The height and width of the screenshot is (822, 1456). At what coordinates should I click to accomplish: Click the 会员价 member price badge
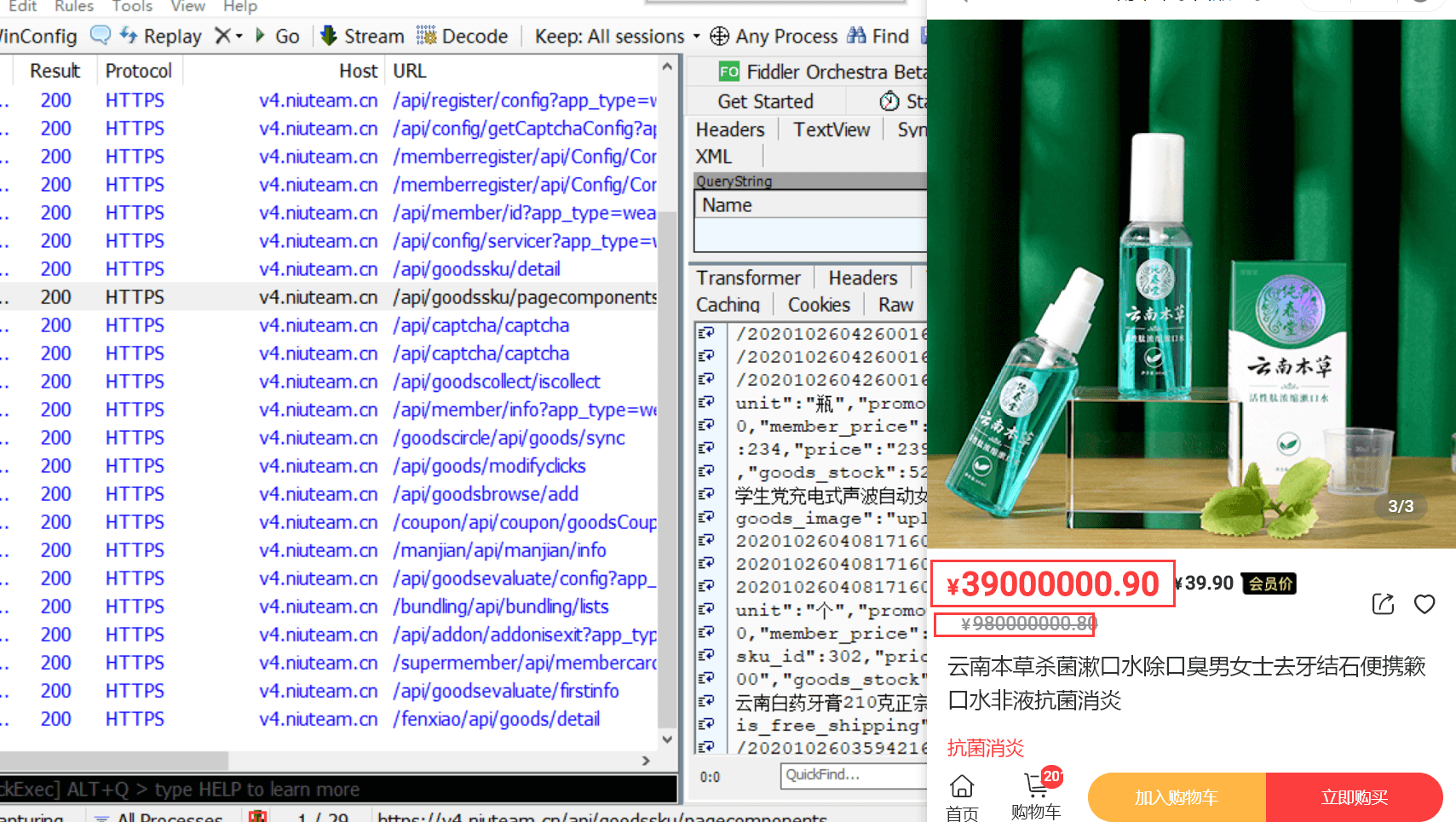[1270, 583]
